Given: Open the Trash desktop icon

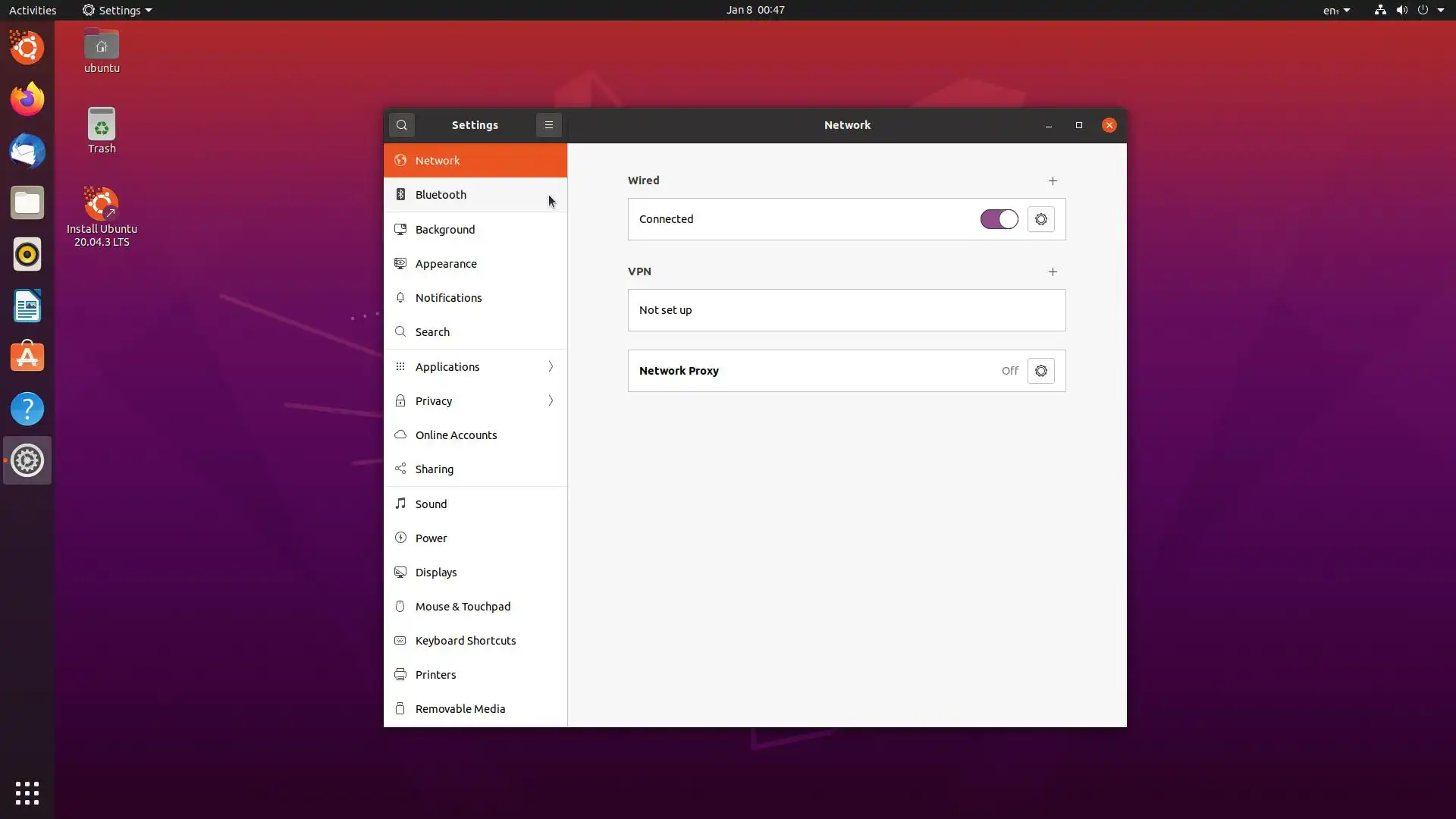Looking at the screenshot, I should tap(102, 130).
